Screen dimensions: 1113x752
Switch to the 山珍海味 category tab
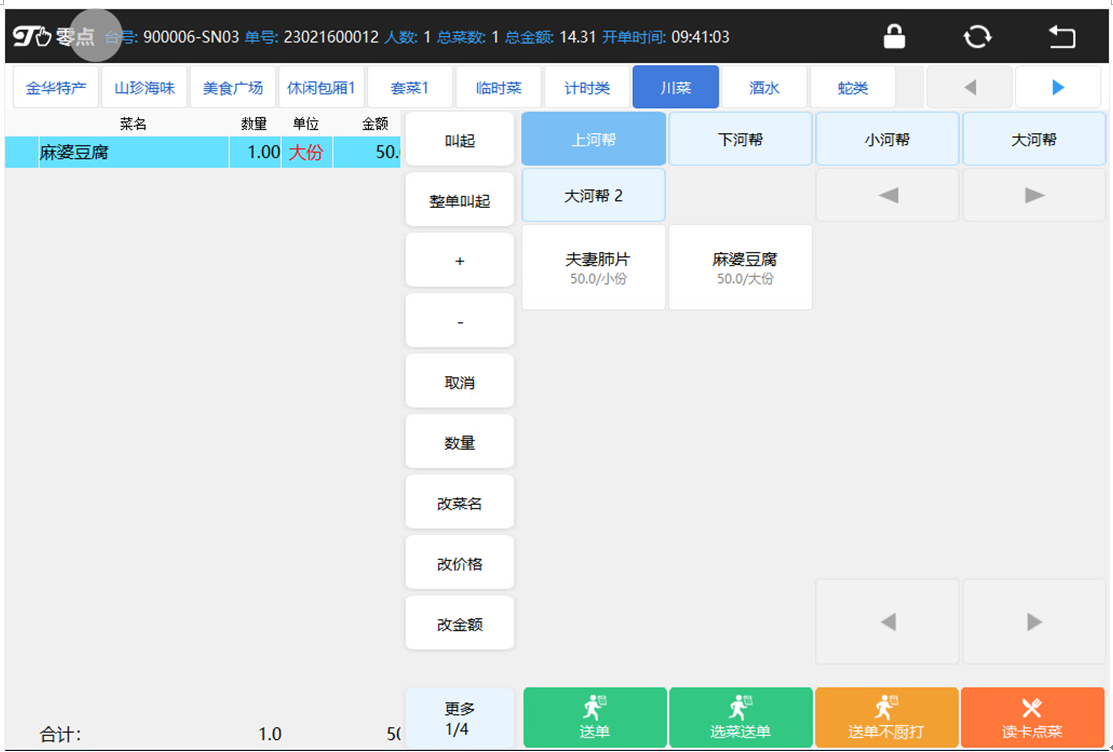coord(144,88)
